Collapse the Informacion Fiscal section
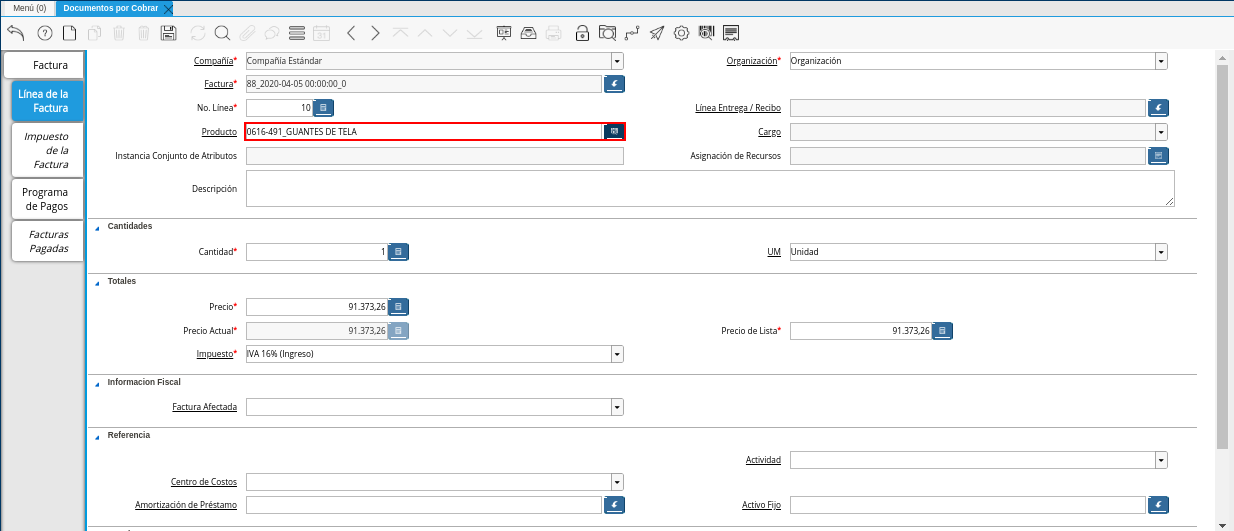This screenshot has height=531, width=1234. point(97,383)
